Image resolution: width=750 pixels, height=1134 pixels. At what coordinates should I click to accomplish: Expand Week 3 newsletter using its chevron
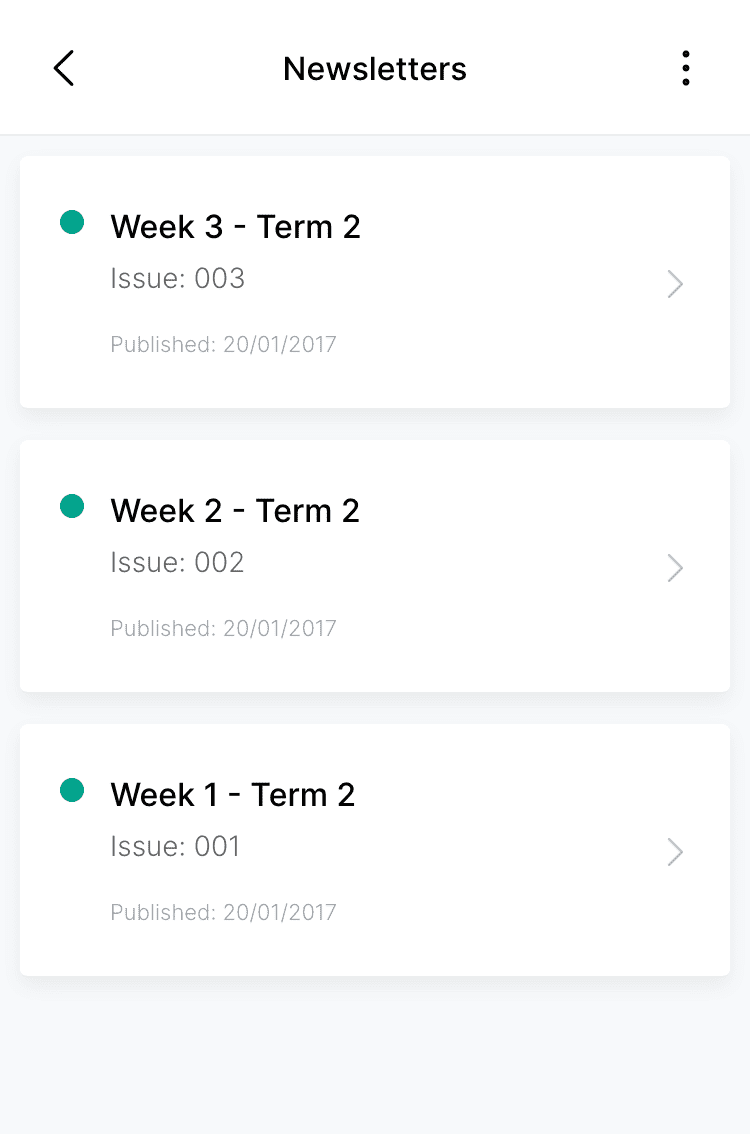pyautogui.click(x=675, y=284)
